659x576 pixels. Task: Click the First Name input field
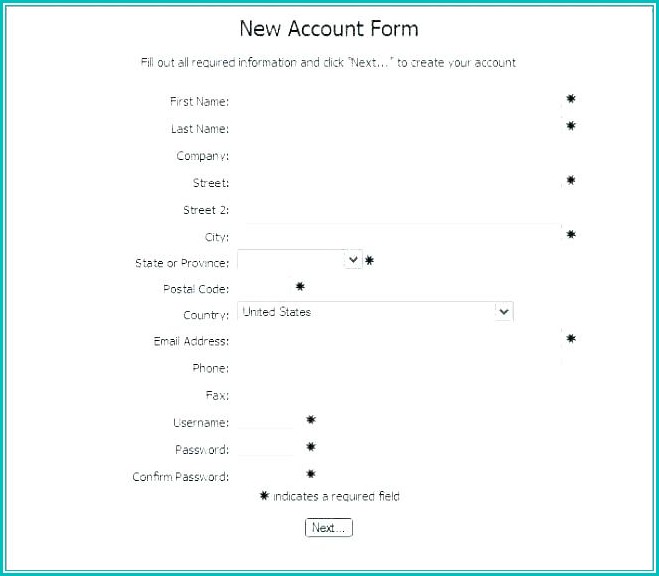click(399, 101)
